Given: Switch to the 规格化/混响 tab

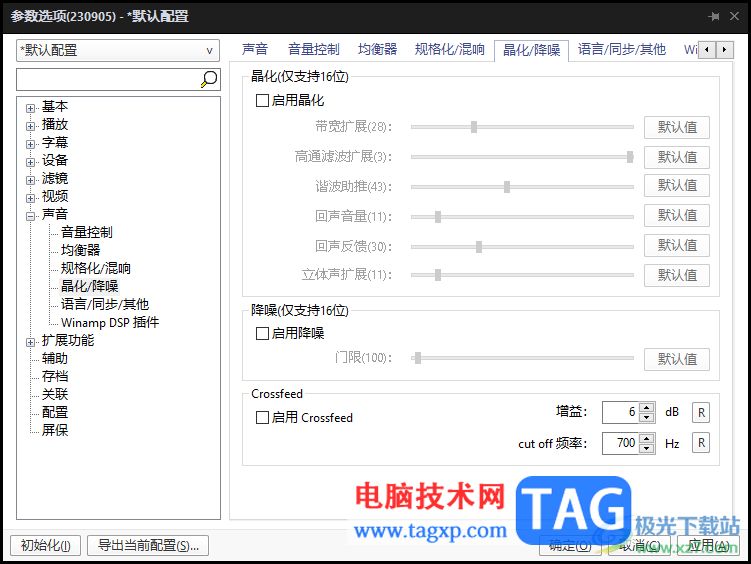Looking at the screenshot, I should [449, 49].
